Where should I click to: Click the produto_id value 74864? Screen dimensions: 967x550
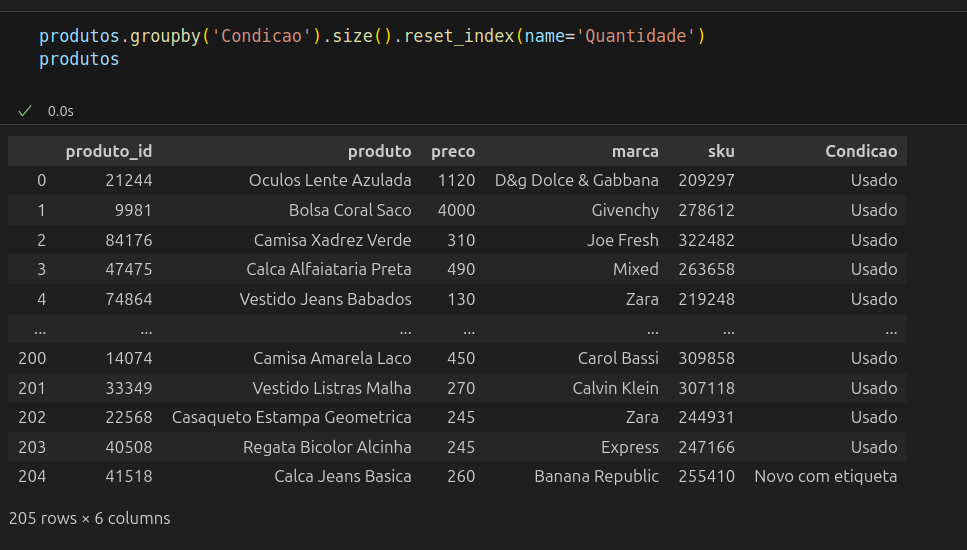tap(129, 299)
